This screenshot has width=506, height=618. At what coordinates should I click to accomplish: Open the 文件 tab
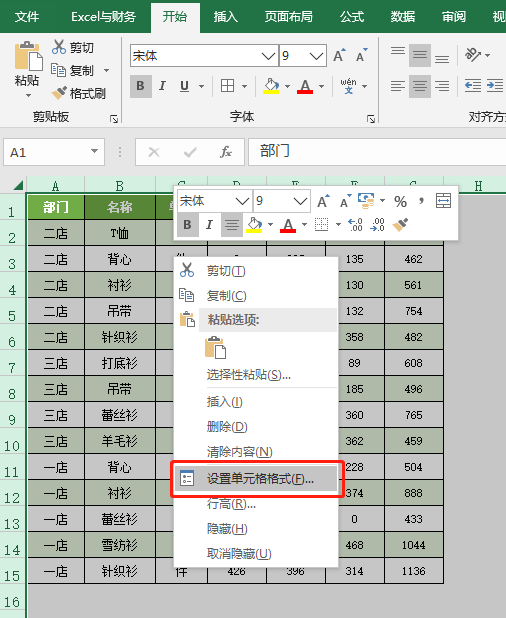click(x=27, y=17)
